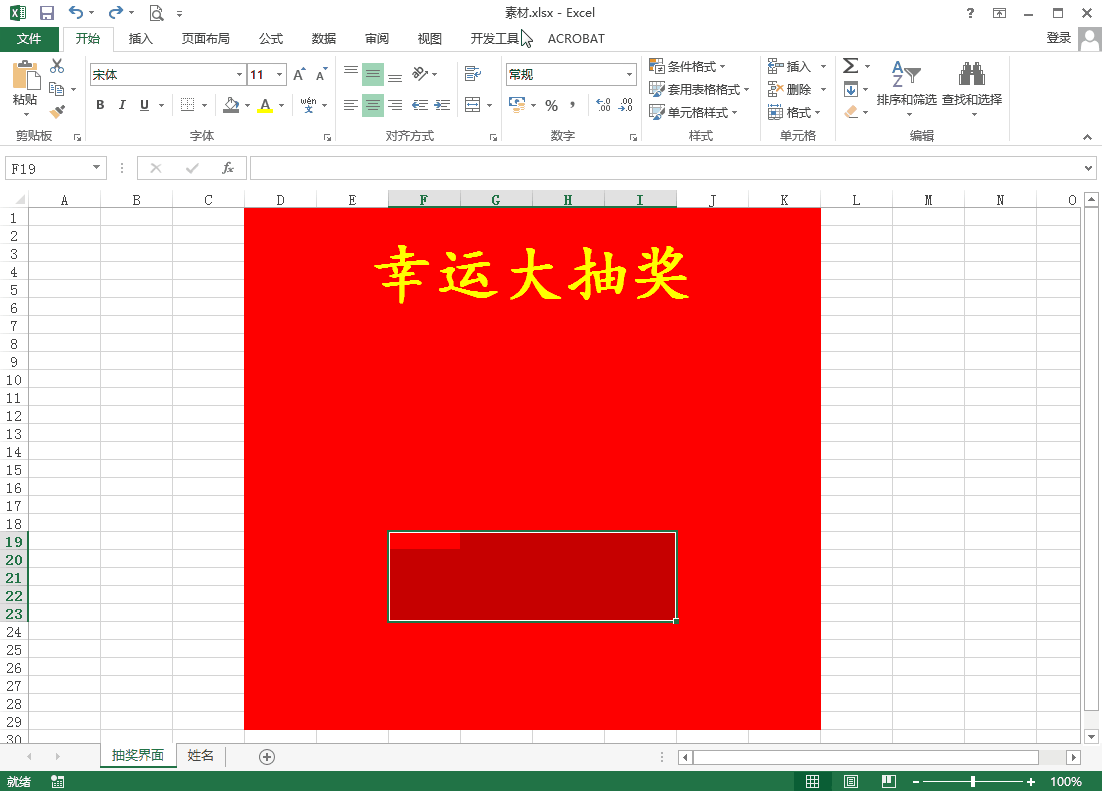Toggle align text right

point(396,105)
